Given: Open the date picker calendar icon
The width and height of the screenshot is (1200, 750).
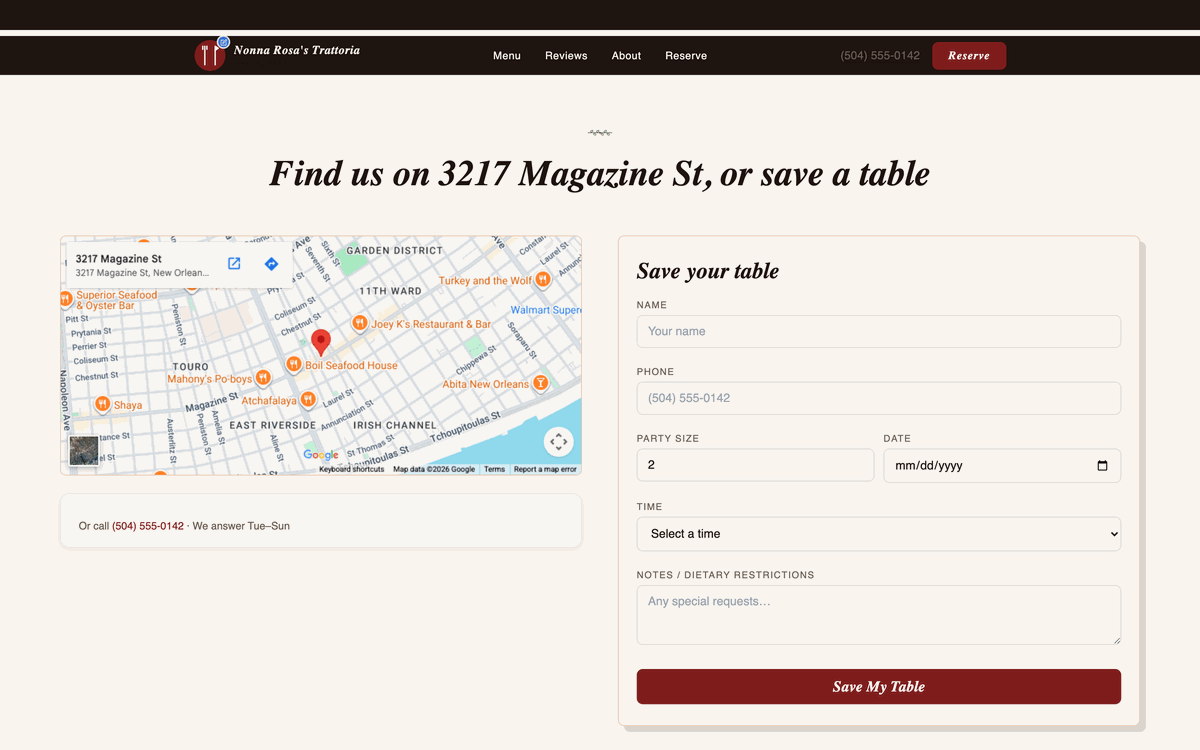Looking at the screenshot, I should (x=1102, y=466).
